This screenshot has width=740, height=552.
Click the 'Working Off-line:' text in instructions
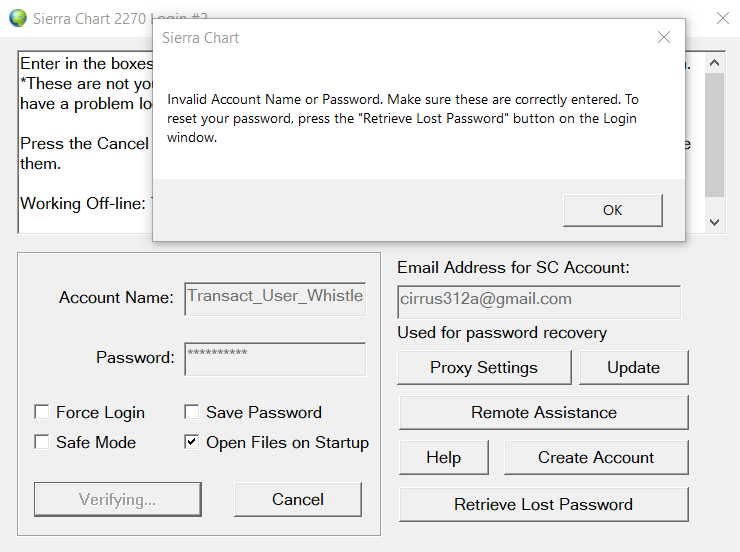pyautogui.click(x=83, y=204)
